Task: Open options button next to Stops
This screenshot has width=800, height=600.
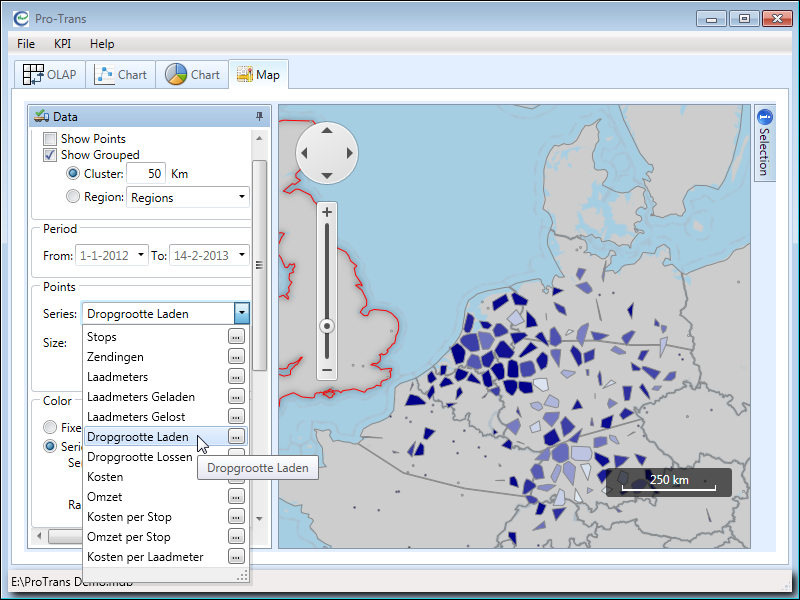Action: [x=236, y=337]
